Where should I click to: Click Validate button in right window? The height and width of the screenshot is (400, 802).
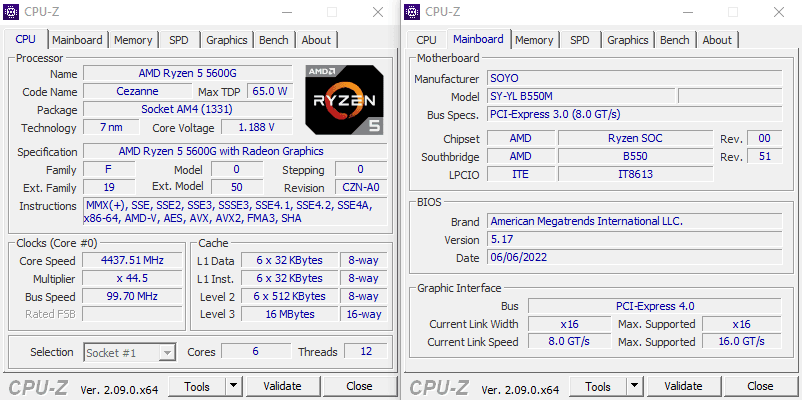point(683,386)
